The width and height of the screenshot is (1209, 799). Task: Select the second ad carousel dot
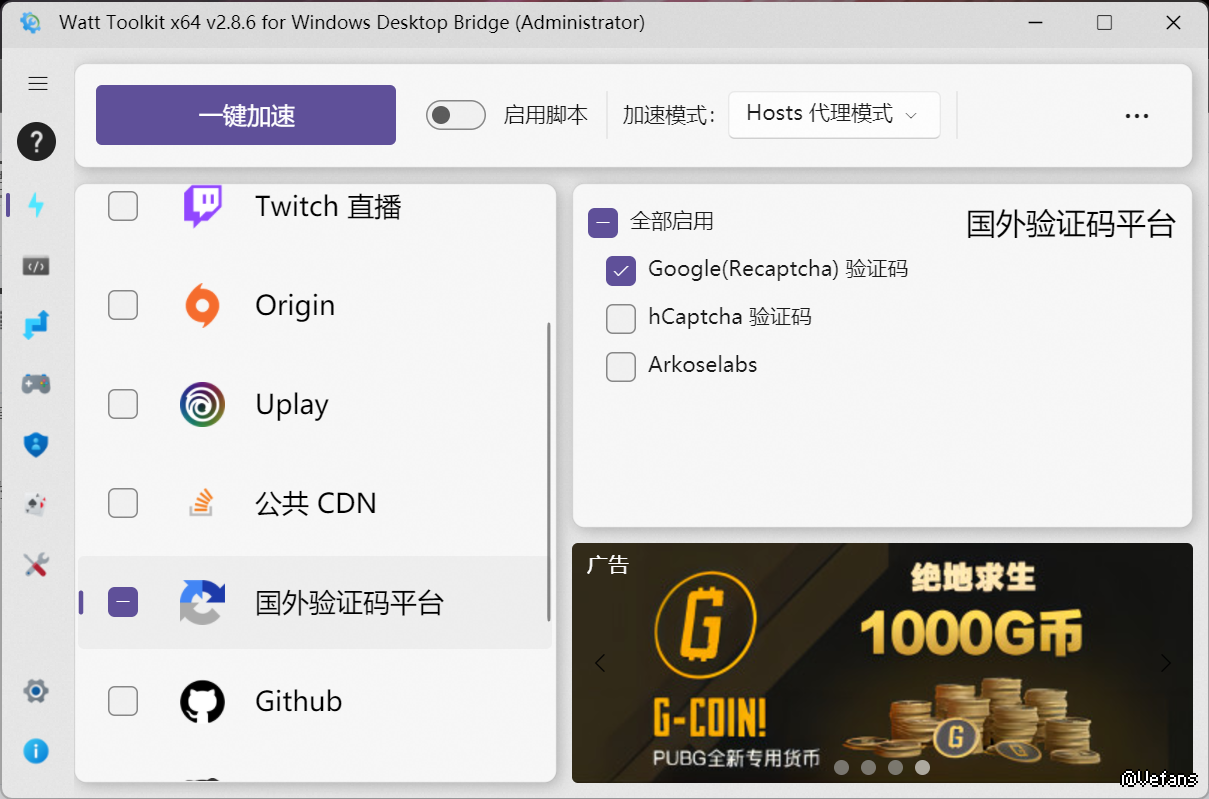(x=868, y=767)
